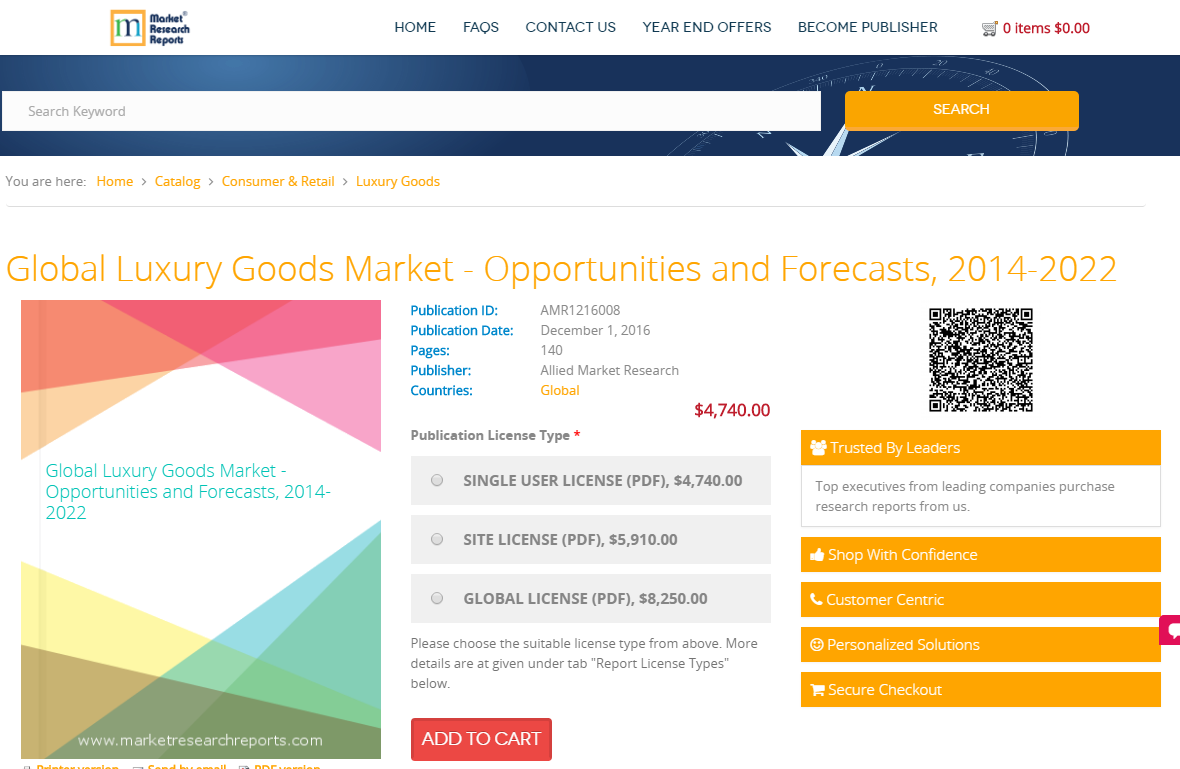Open YEAR END OFFERS menu item
The image size is (1180, 769).
point(707,27)
